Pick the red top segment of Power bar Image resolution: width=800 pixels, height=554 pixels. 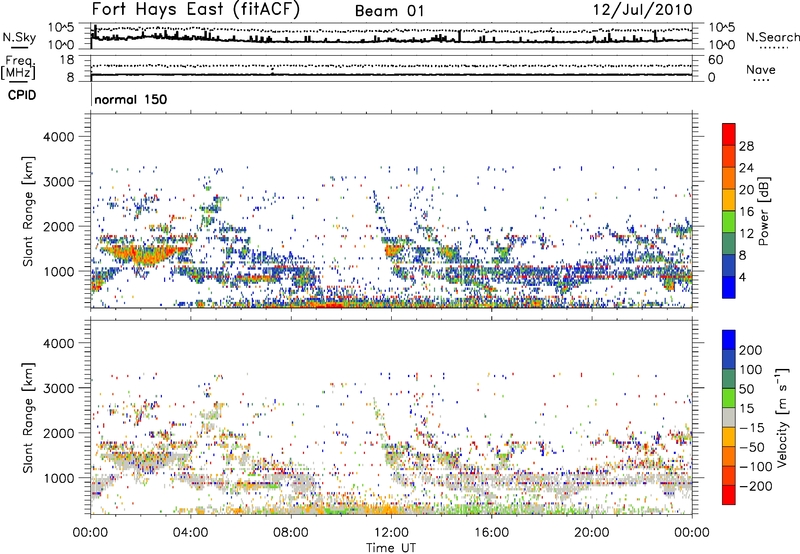coord(729,134)
